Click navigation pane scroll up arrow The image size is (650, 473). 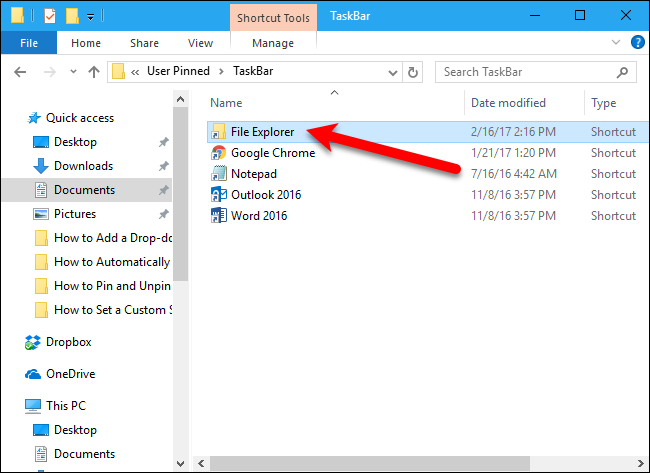click(180, 99)
